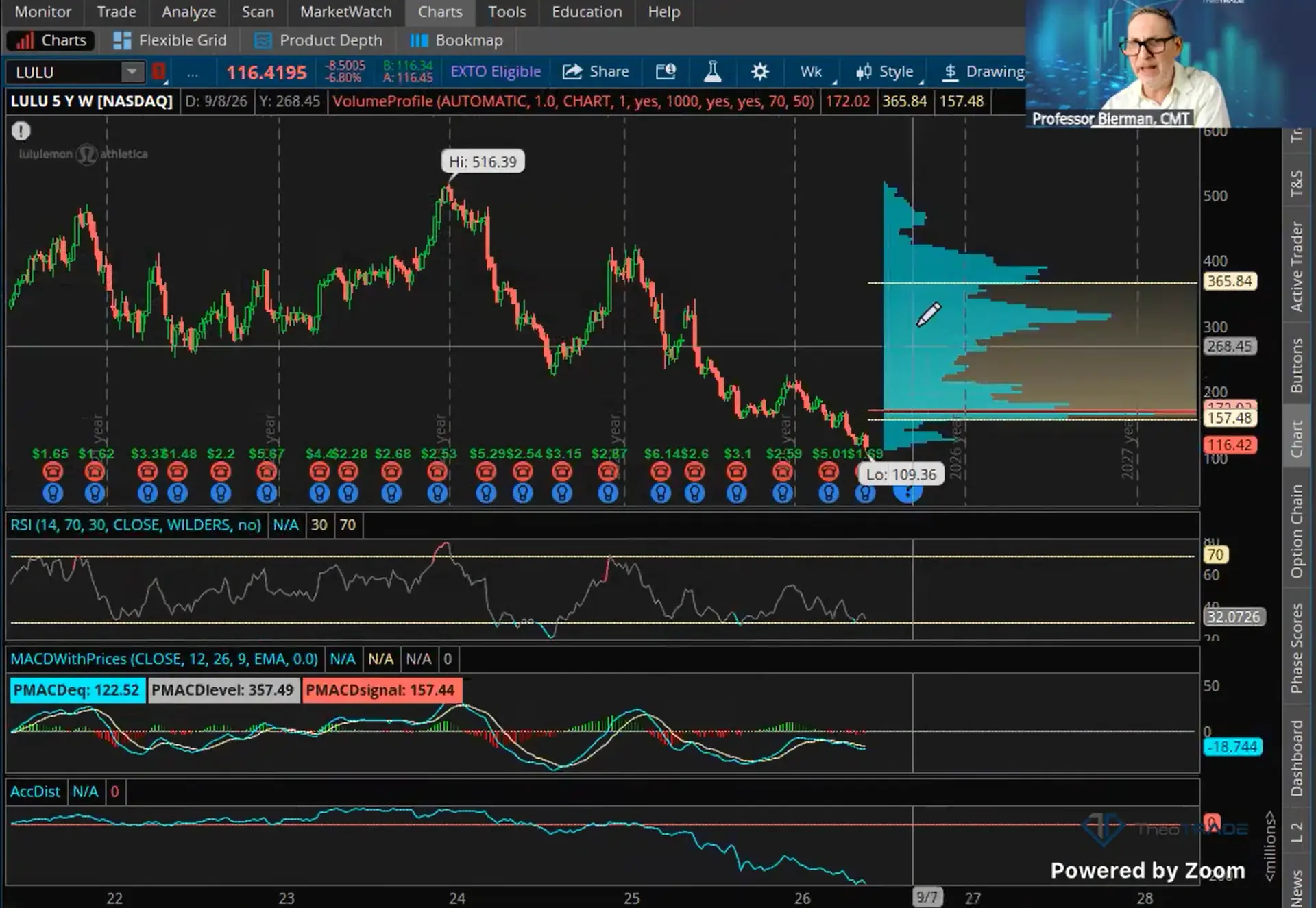Image resolution: width=1316 pixels, height=908 pixels.
Task: Open the Active Trader sidebar tab
Action: pyautogui.click(x=1297, y=266)
